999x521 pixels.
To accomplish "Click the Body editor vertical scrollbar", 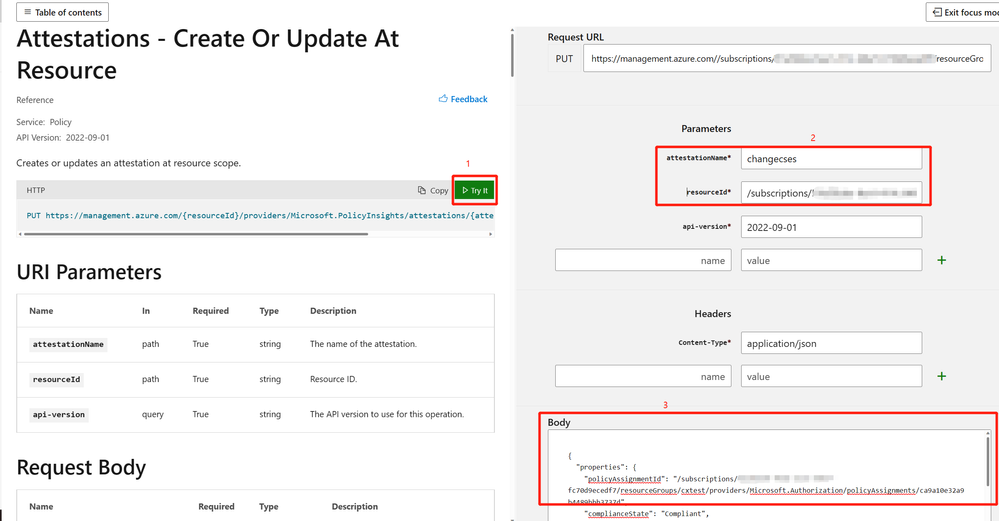I will click(x=988, y=462).
